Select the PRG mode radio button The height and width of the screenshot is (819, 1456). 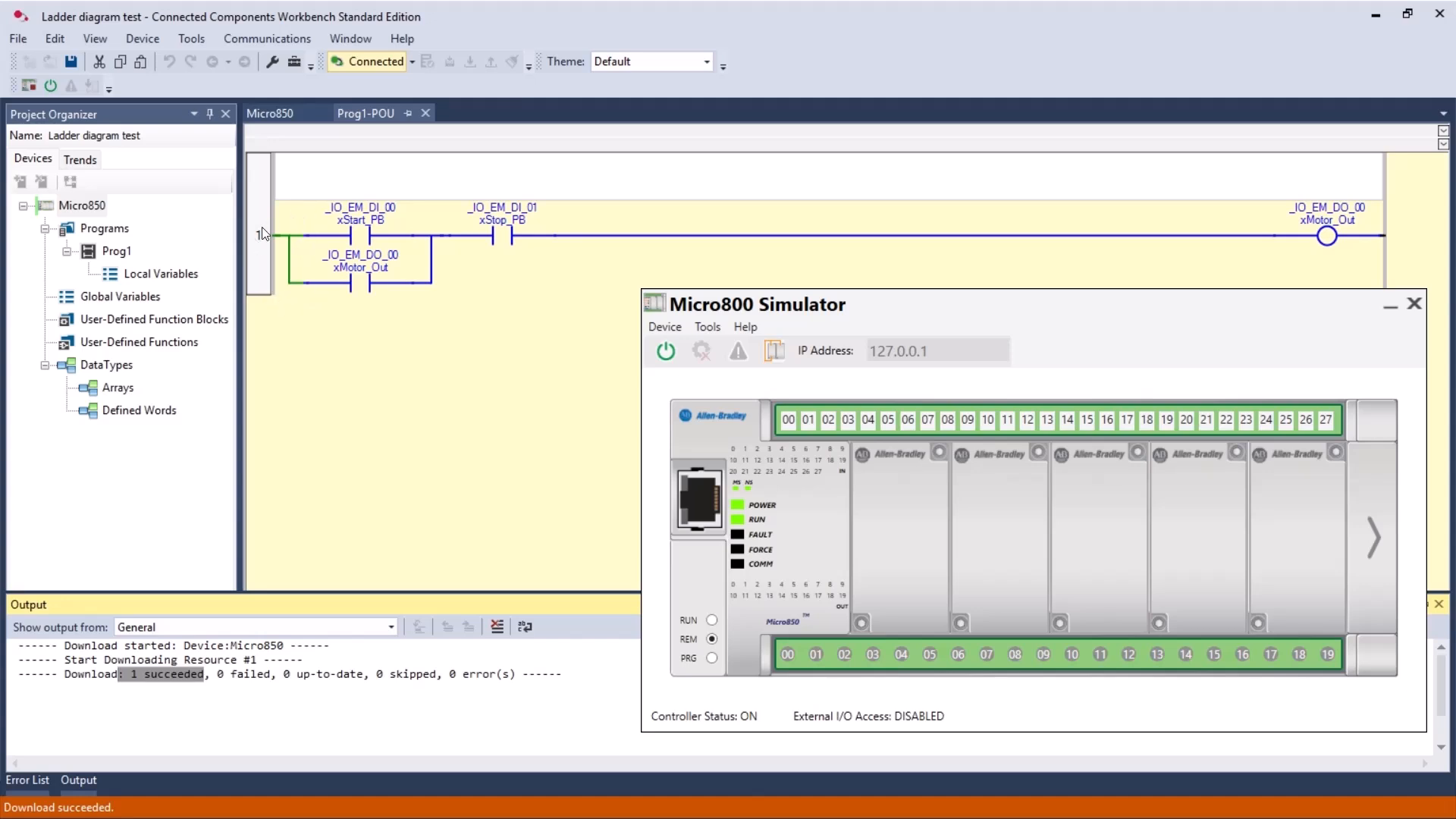tap(711, 658)
